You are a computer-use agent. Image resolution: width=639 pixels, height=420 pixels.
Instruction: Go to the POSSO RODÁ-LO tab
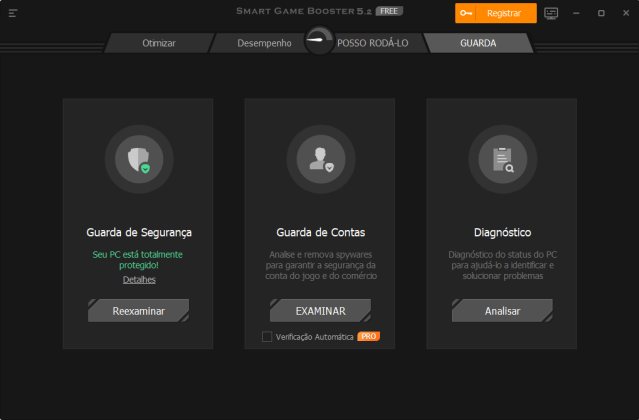tap(372, 43)
